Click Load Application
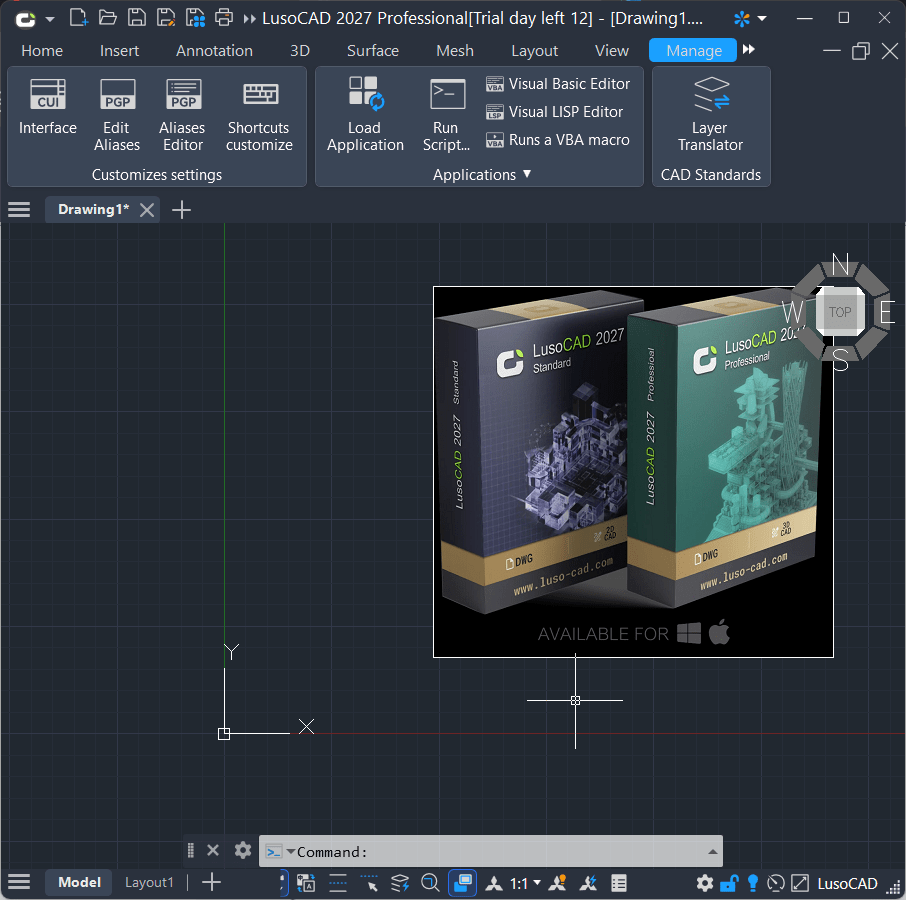This screenshot has width=906, height=900. point(365,114)
